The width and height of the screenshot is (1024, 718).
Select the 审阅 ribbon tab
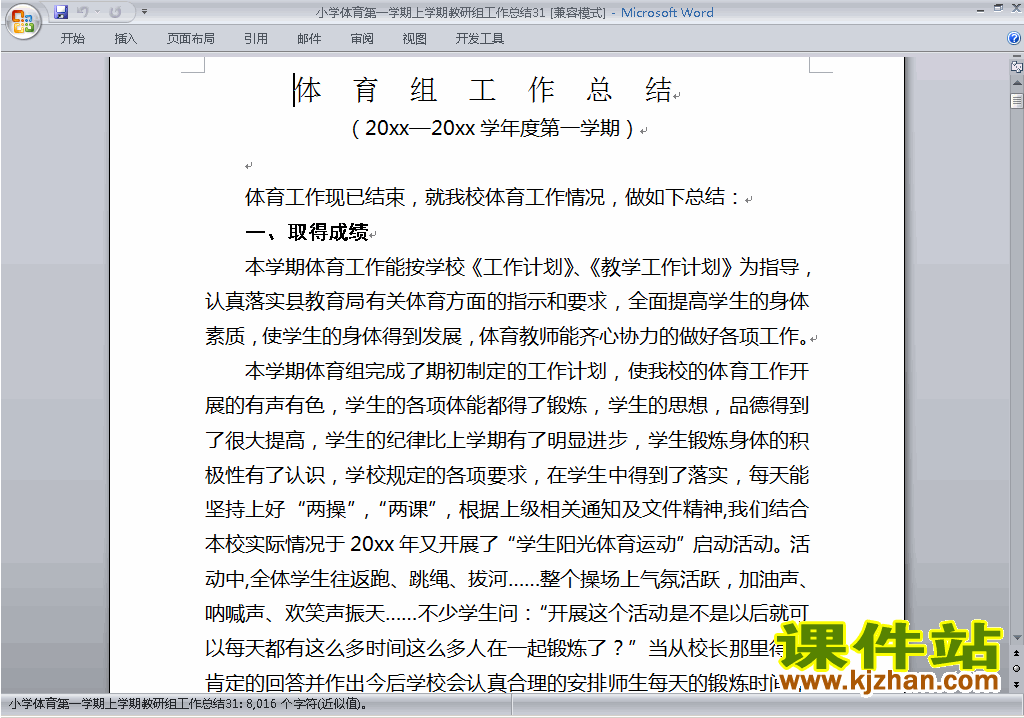pos(362,39)
